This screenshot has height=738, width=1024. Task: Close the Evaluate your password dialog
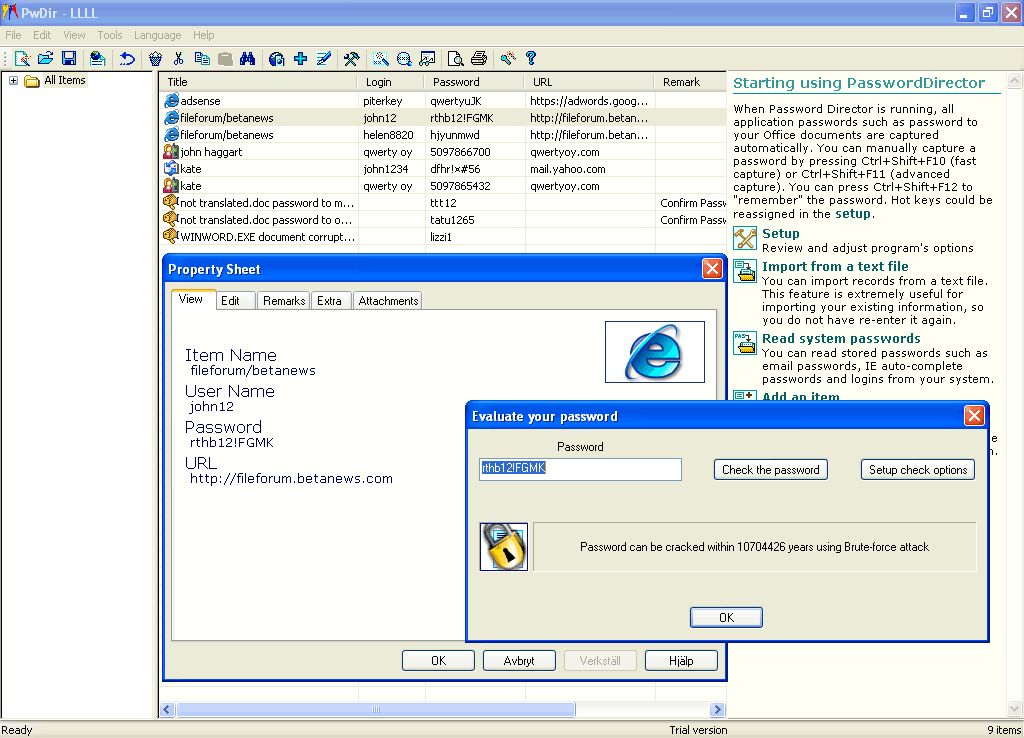(974, 416)
